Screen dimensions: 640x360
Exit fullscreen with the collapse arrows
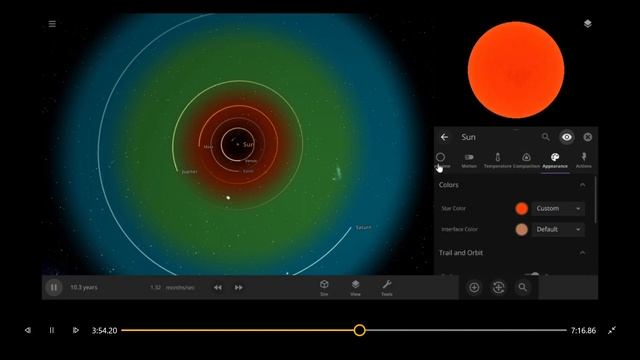(x=611, y=330)
